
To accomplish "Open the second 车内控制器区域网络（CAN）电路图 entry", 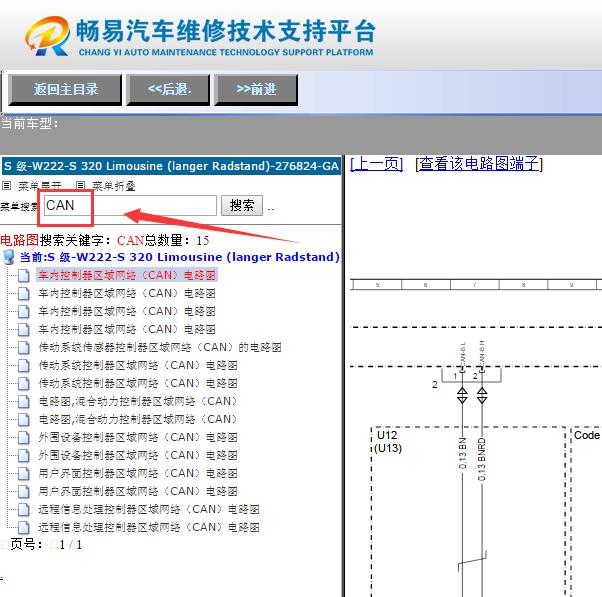I will (127, 293).
